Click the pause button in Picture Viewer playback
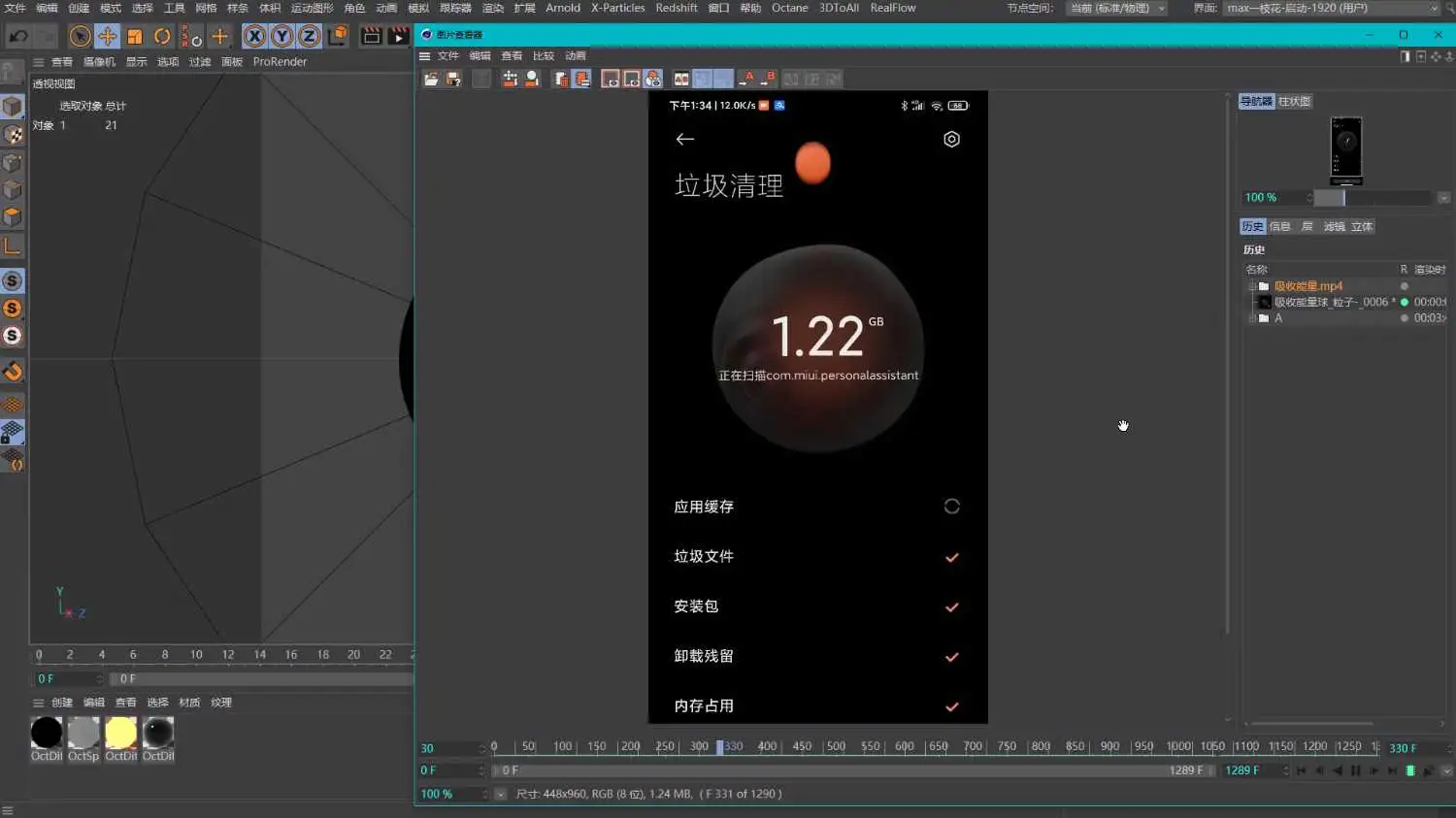The image size is (1456, 818). pyautogui.click(x=1356, y=770)
